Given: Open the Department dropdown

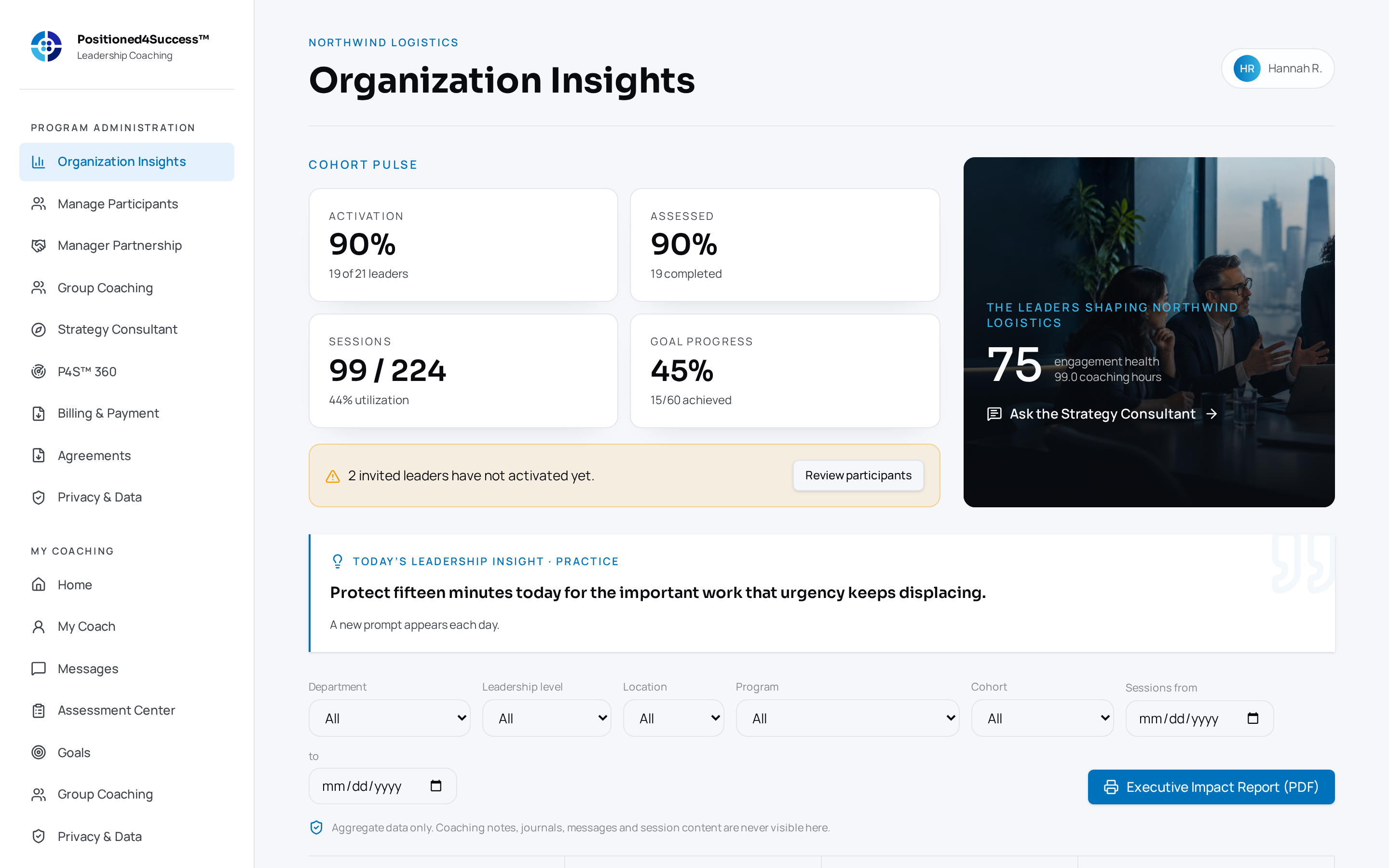Looking at the screenshot, I should pos(389,718).
